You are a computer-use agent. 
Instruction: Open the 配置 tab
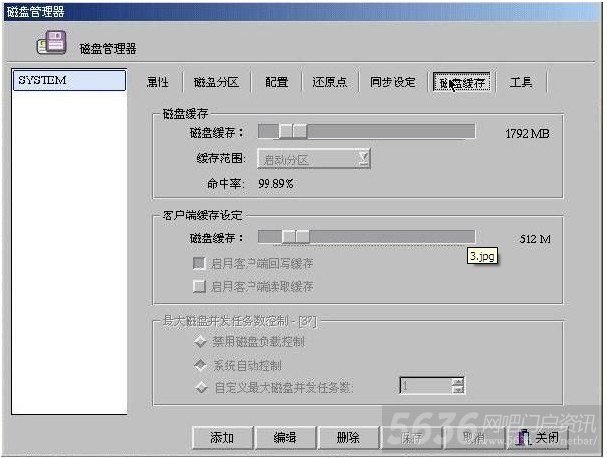(277, 82)
